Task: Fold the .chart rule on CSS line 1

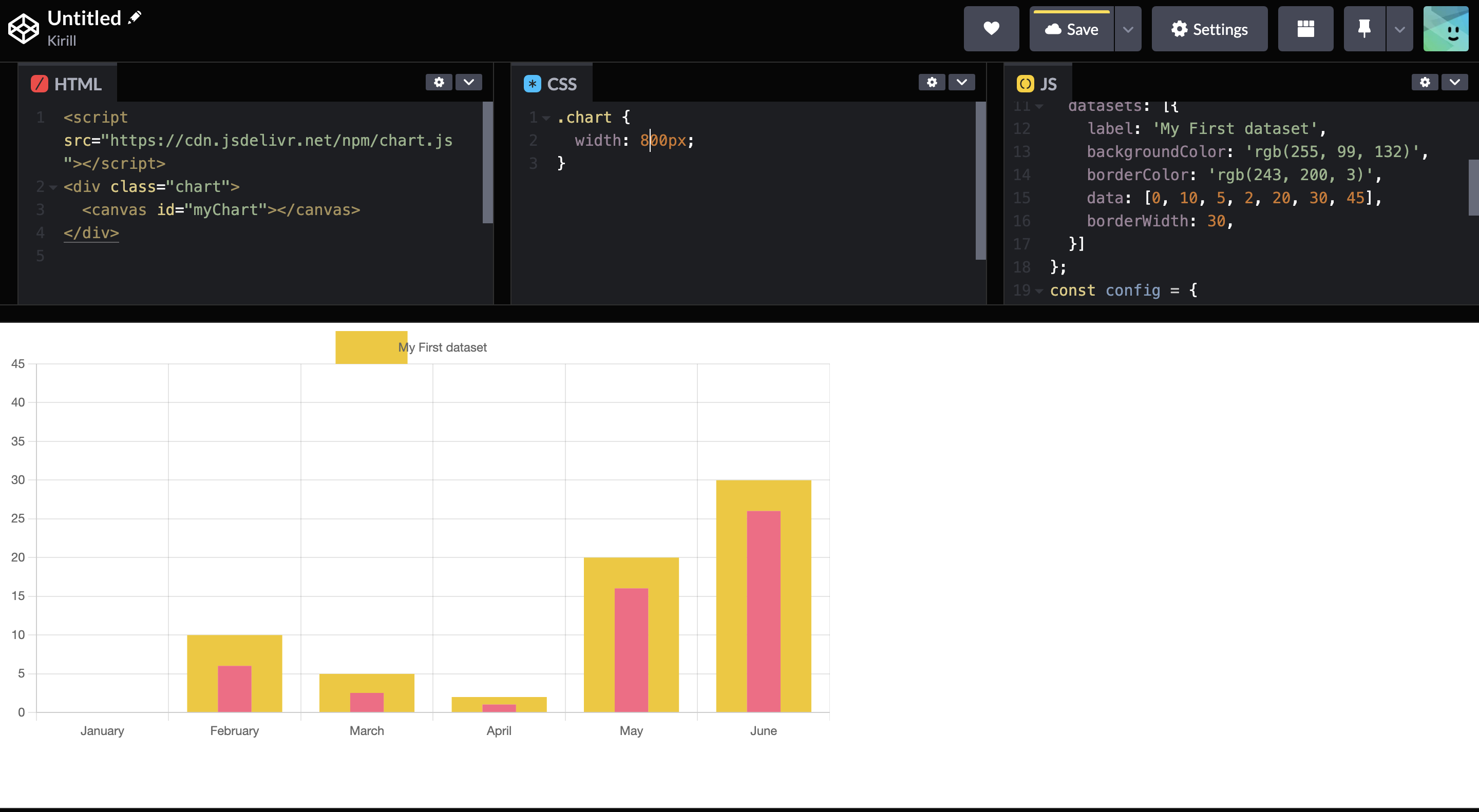Action: [x=546, y=118]
